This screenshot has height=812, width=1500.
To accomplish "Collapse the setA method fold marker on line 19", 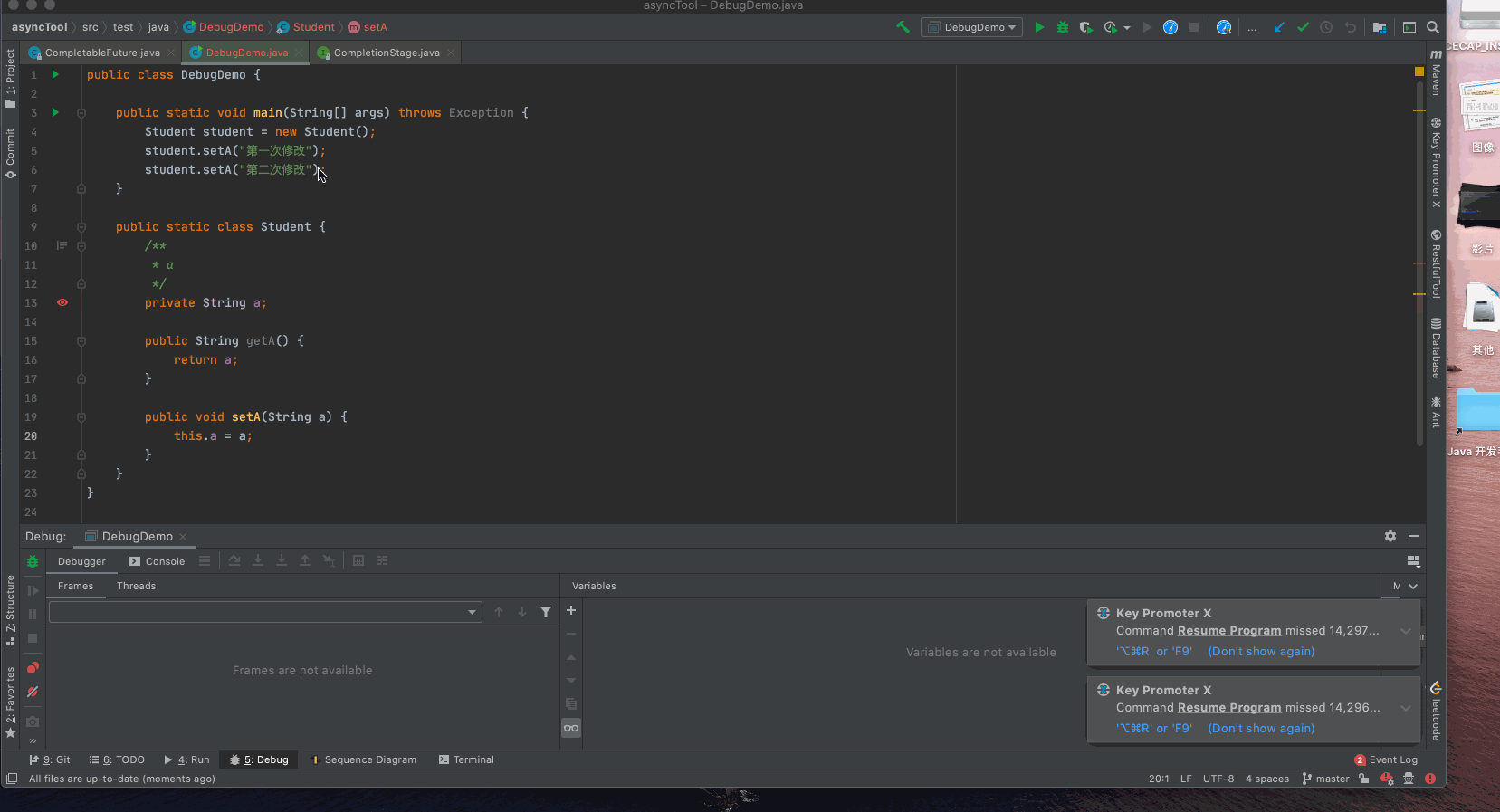I will 81,417.
